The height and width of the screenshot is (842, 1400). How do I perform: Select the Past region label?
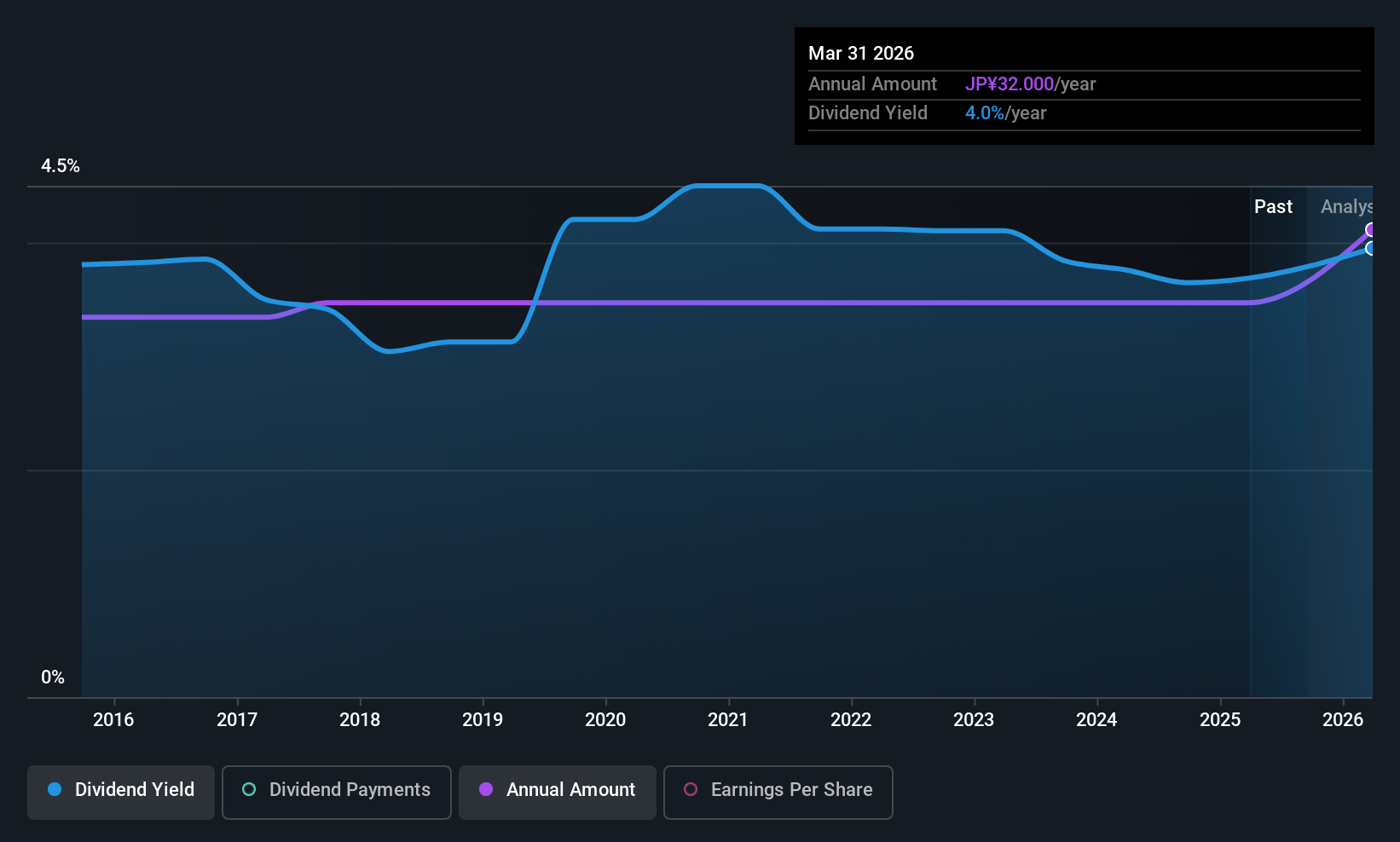tap(1273, 206)
